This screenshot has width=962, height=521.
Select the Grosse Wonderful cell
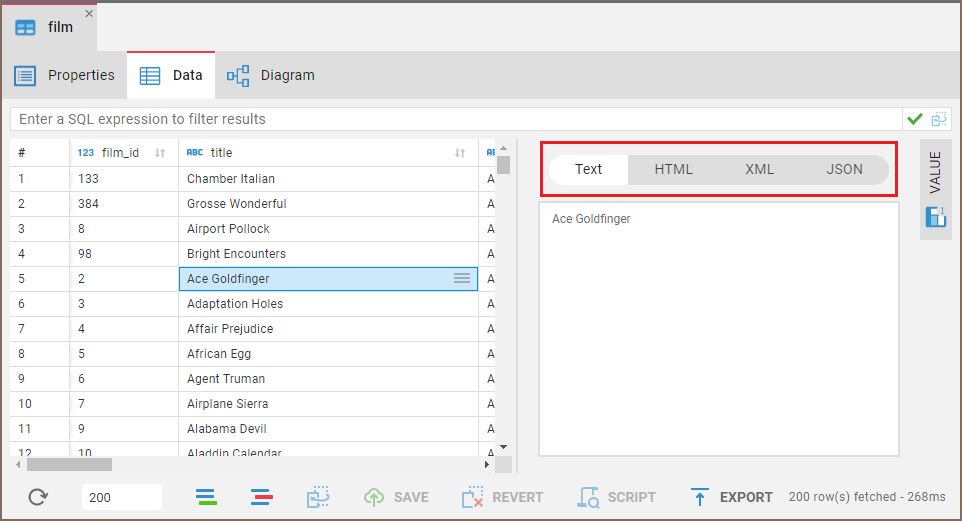328,204
